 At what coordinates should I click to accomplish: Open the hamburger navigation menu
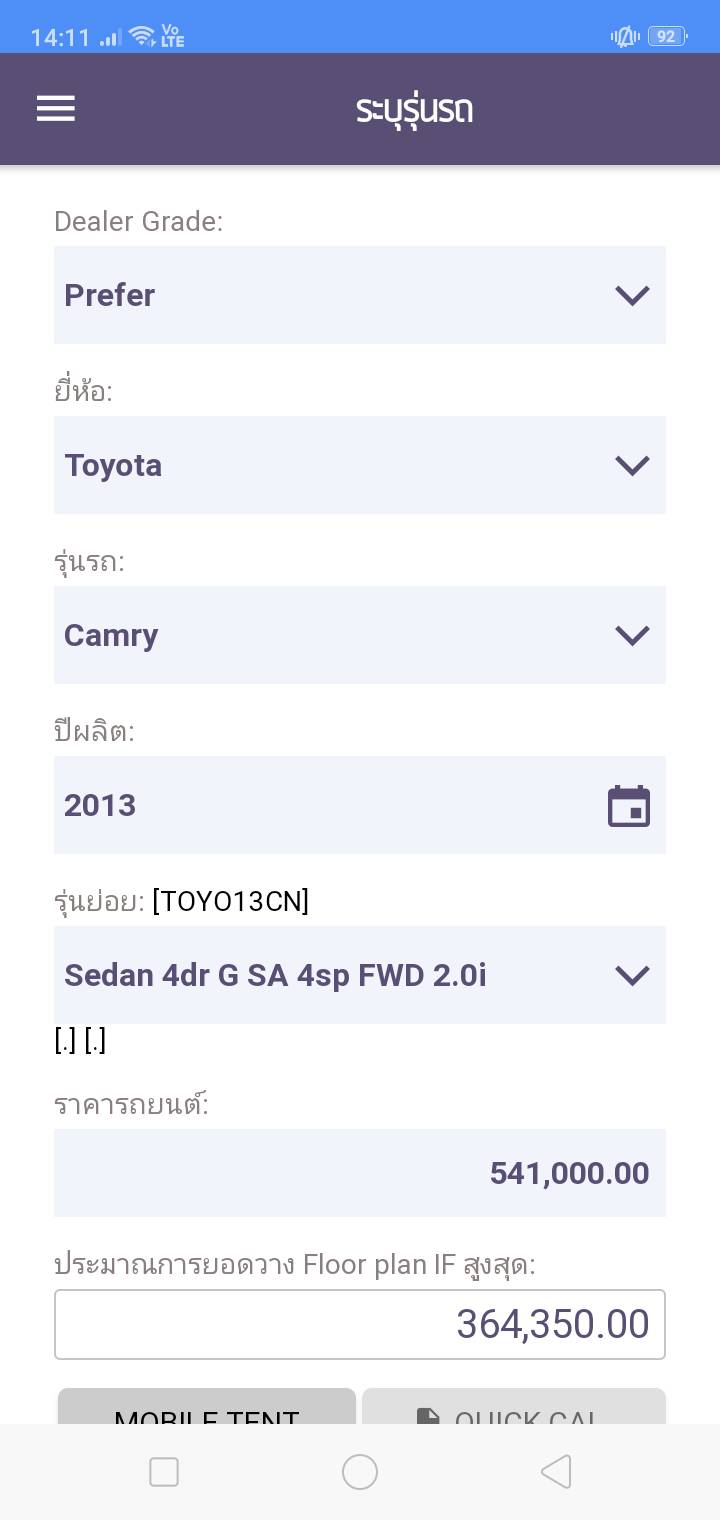tap(56, 108)
